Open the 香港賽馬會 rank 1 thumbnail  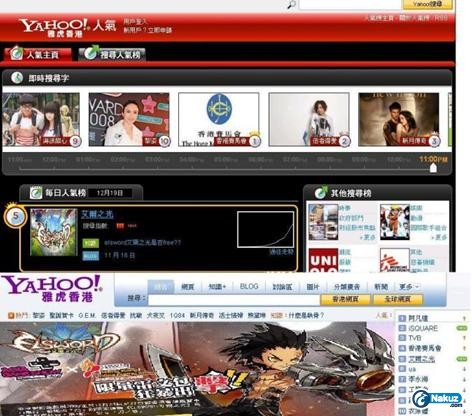pyautogui.click(x=219, y=119)
